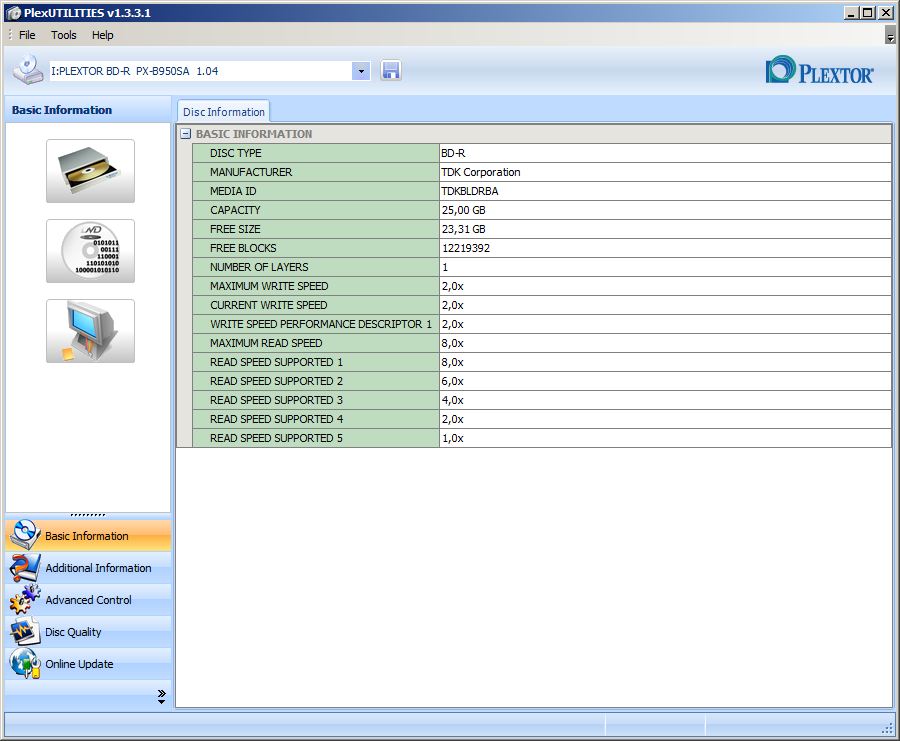
Task: Click the navigation pane splitter grip dots
Action: (88, 515)
